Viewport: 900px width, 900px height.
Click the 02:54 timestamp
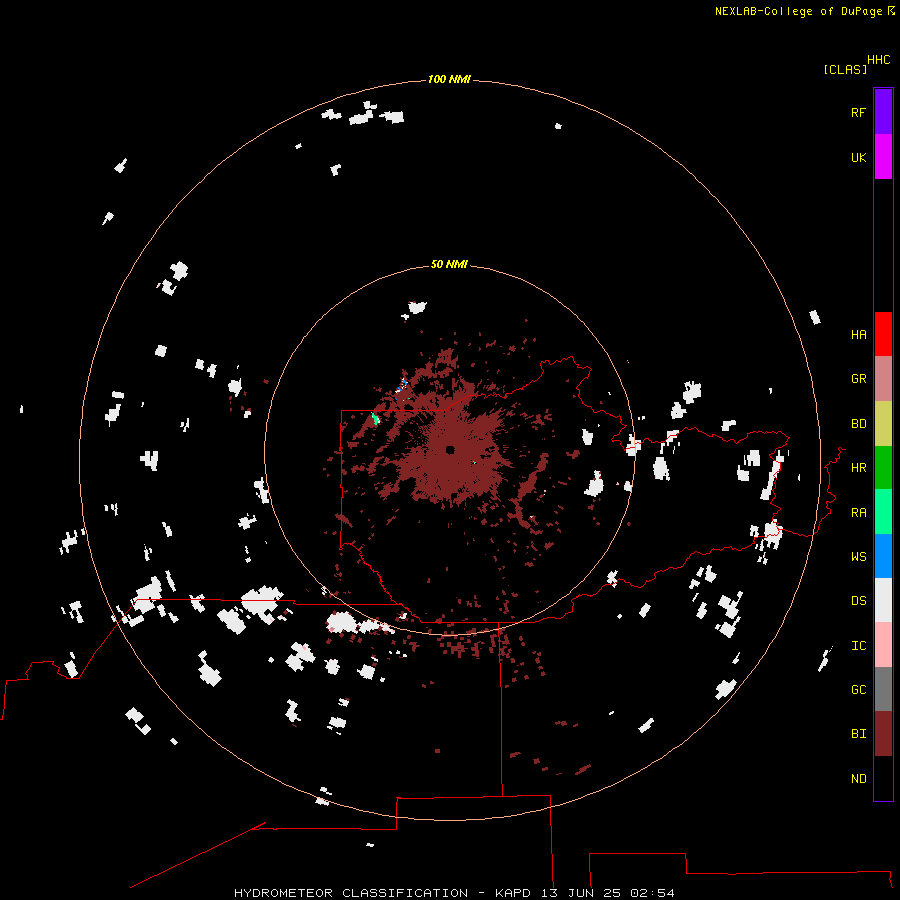(652, 893)
